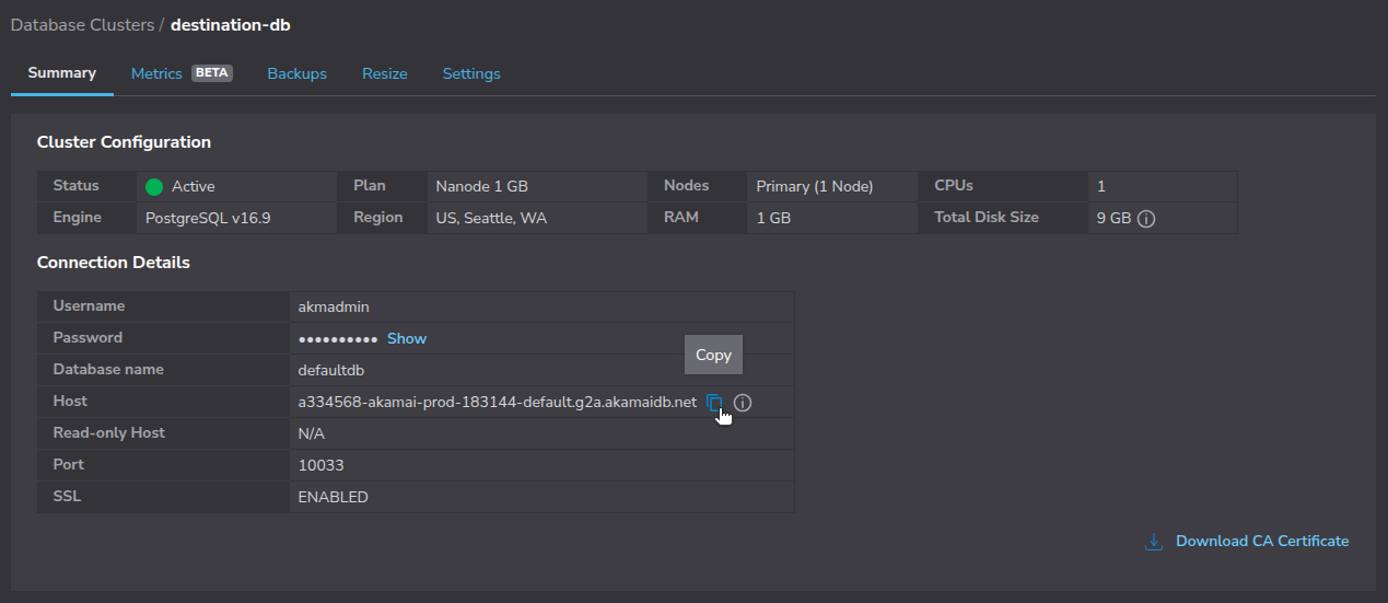
Task: Select the Summary tab
Action: (62, 72)
